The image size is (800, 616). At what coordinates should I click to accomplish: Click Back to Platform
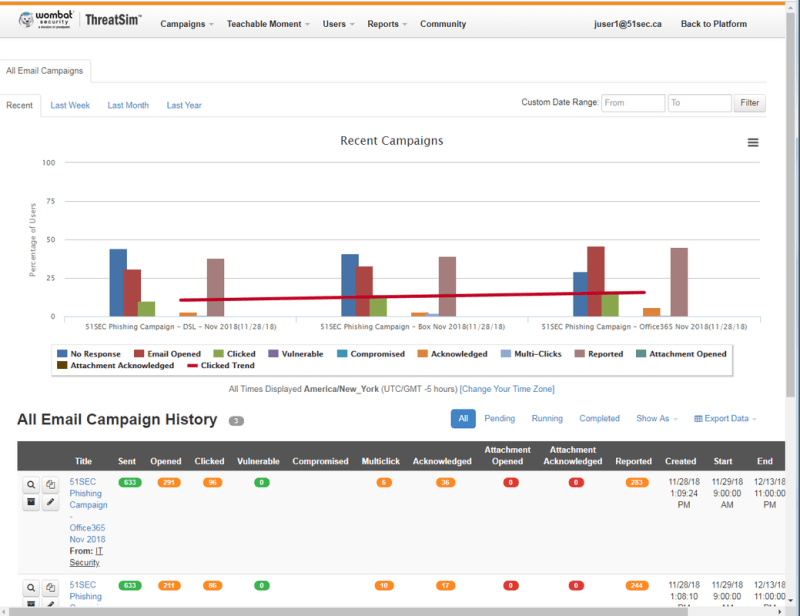point(713,24)
